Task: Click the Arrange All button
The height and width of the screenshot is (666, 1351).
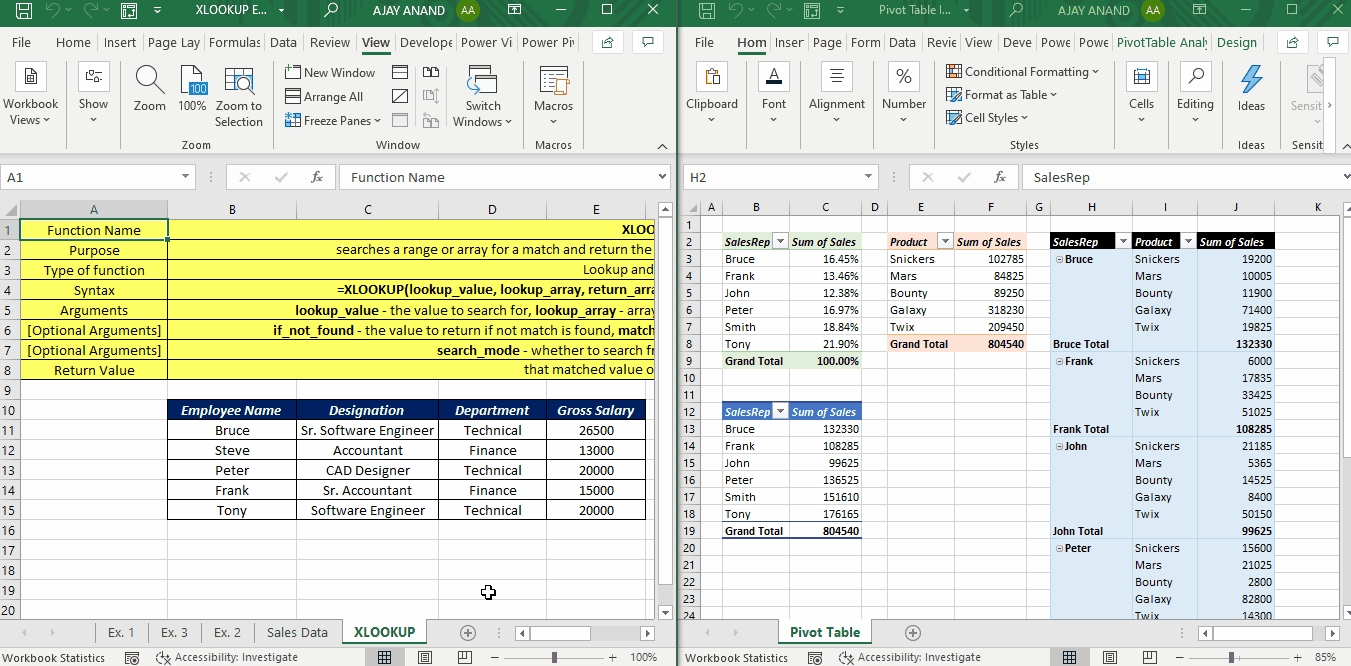Action: tap(324, 97)
